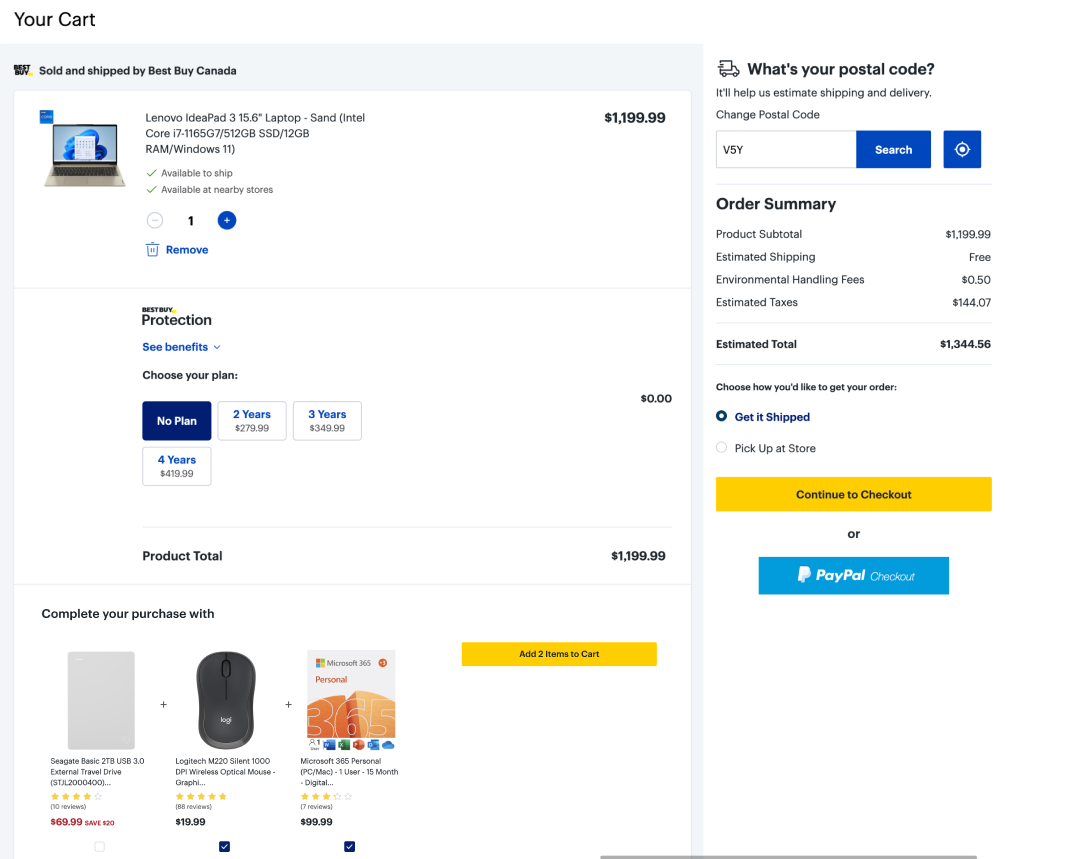Screen dimensions: 1072x859
Task: Open the Logitech M220 Silent product title
Action: pos(225,771)
